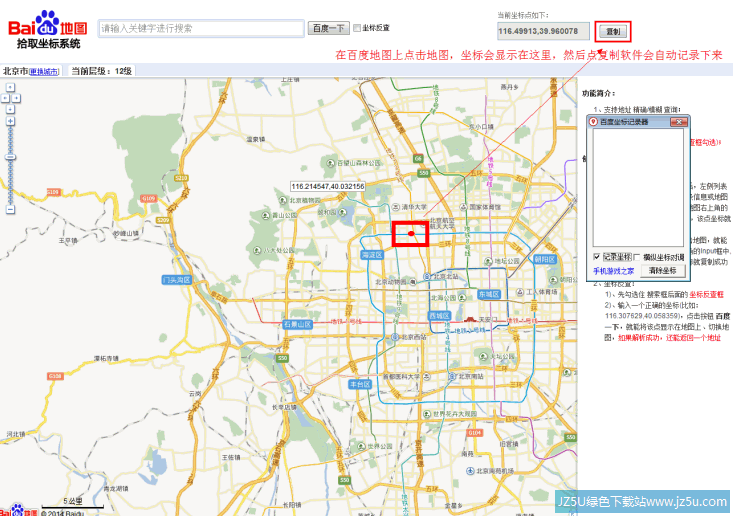Click the 石景山区 district label

pyautogui.click(x=297, y=324)
